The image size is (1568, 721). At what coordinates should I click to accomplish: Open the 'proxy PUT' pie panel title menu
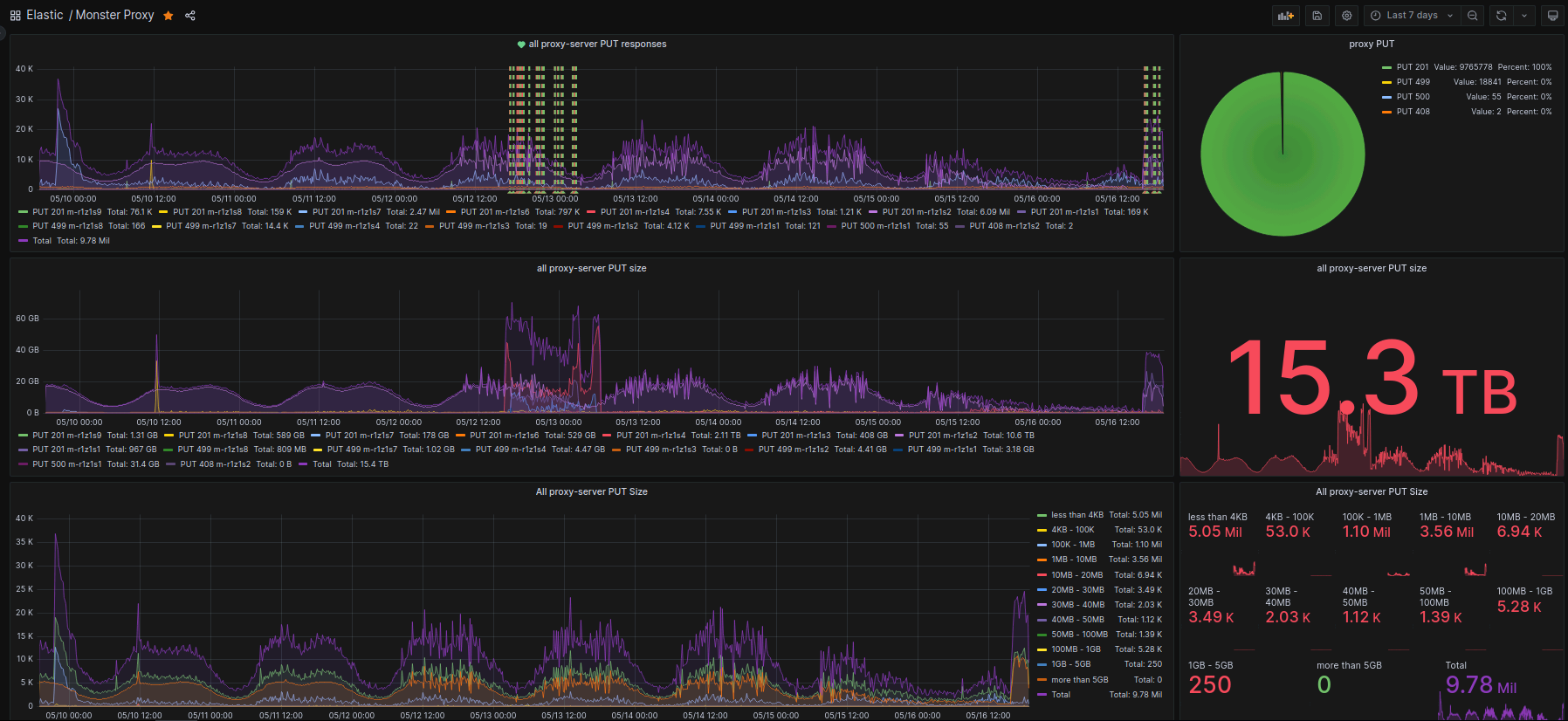[1371, 44]
